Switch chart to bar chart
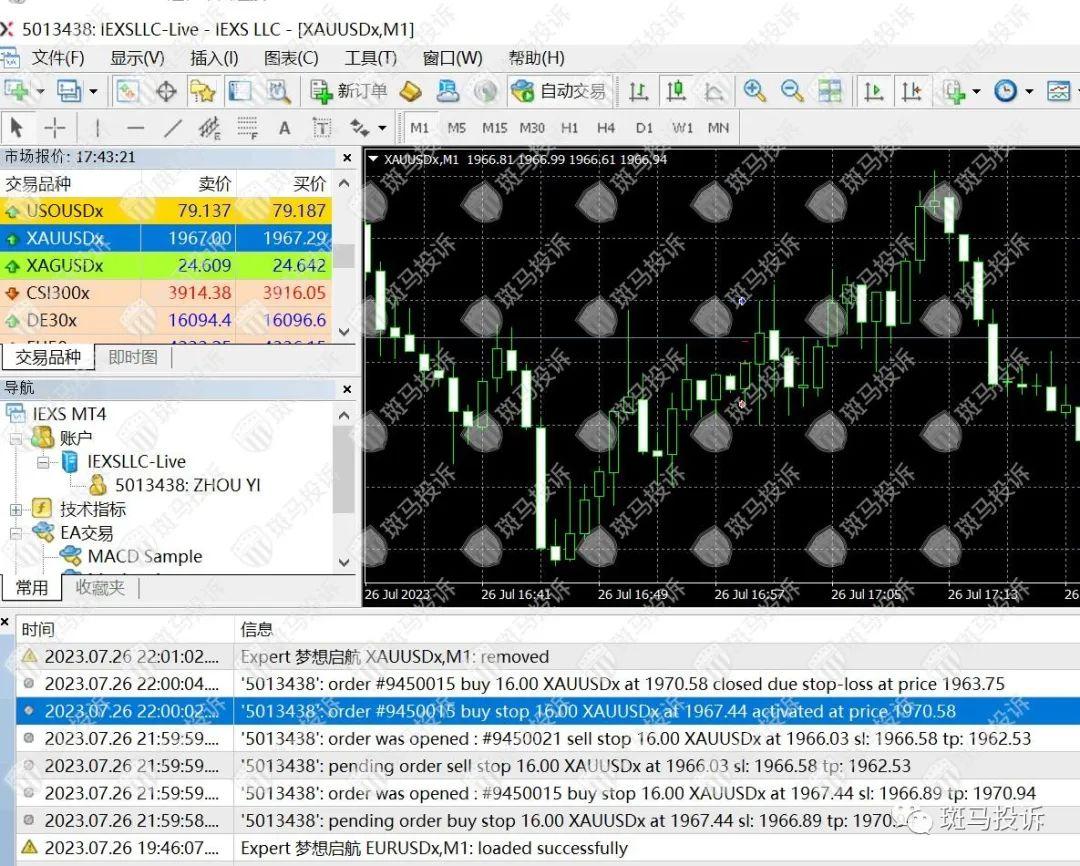Screen dimensions: 1080x866 [x=638, y=91]
